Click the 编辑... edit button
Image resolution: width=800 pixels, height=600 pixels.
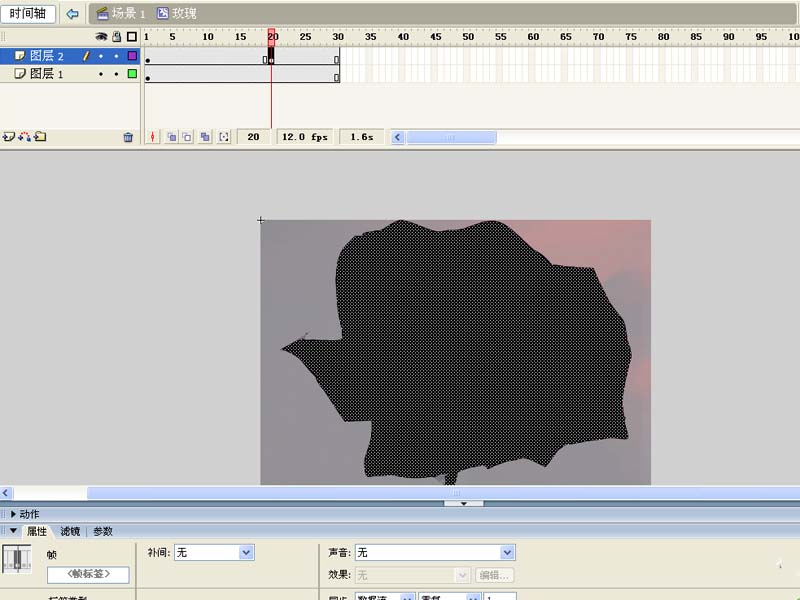(494, 575)
